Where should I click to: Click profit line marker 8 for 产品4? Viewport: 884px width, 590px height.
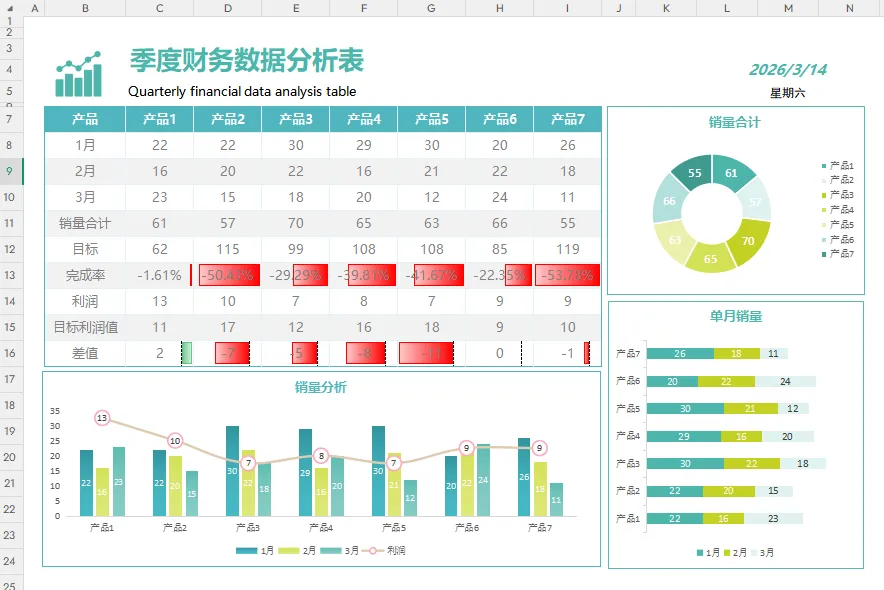pyautogui.click(x=321, y=456)
